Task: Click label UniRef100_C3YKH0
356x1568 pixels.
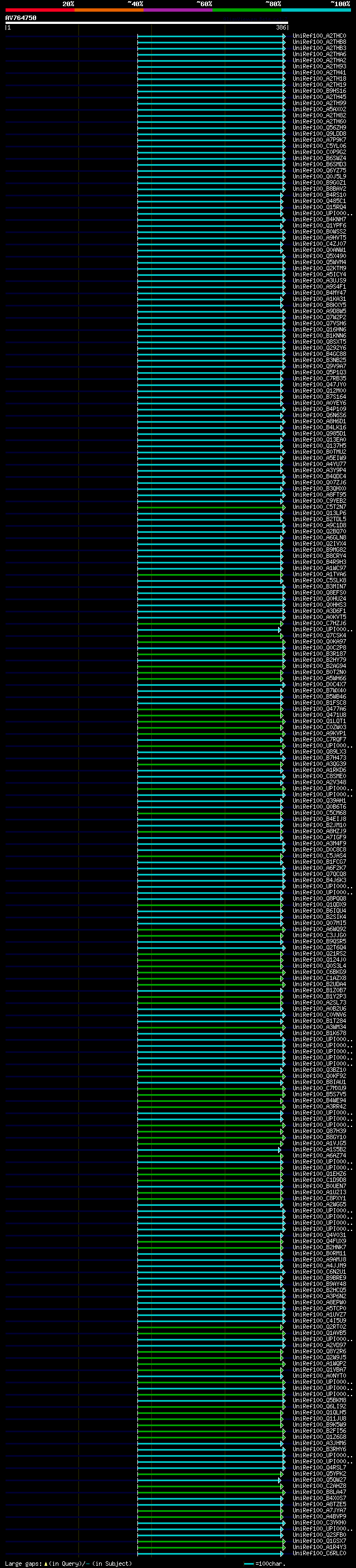Action: click(319, 1522)
